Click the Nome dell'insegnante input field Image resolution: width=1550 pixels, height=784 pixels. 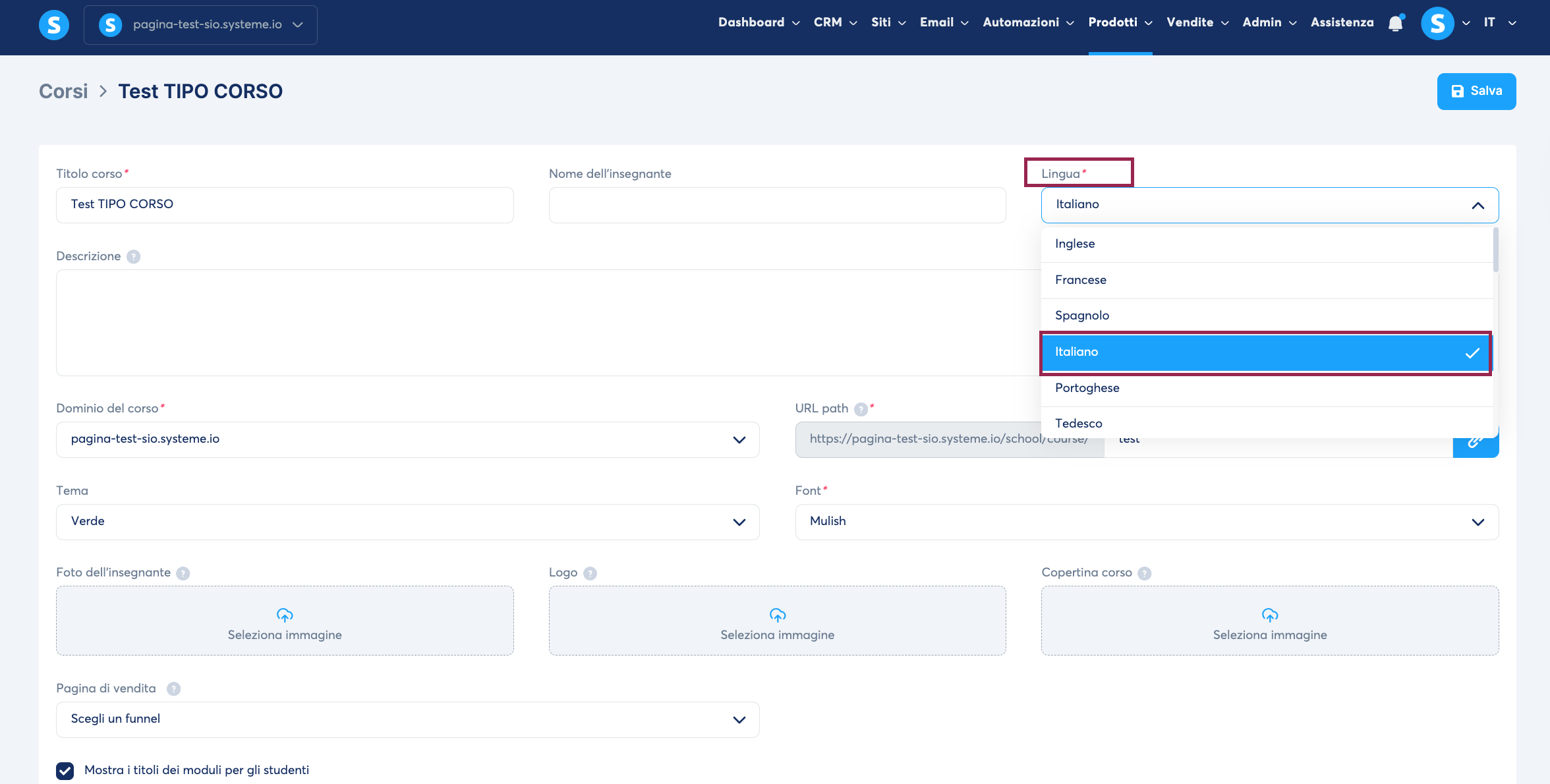point(777,205)
